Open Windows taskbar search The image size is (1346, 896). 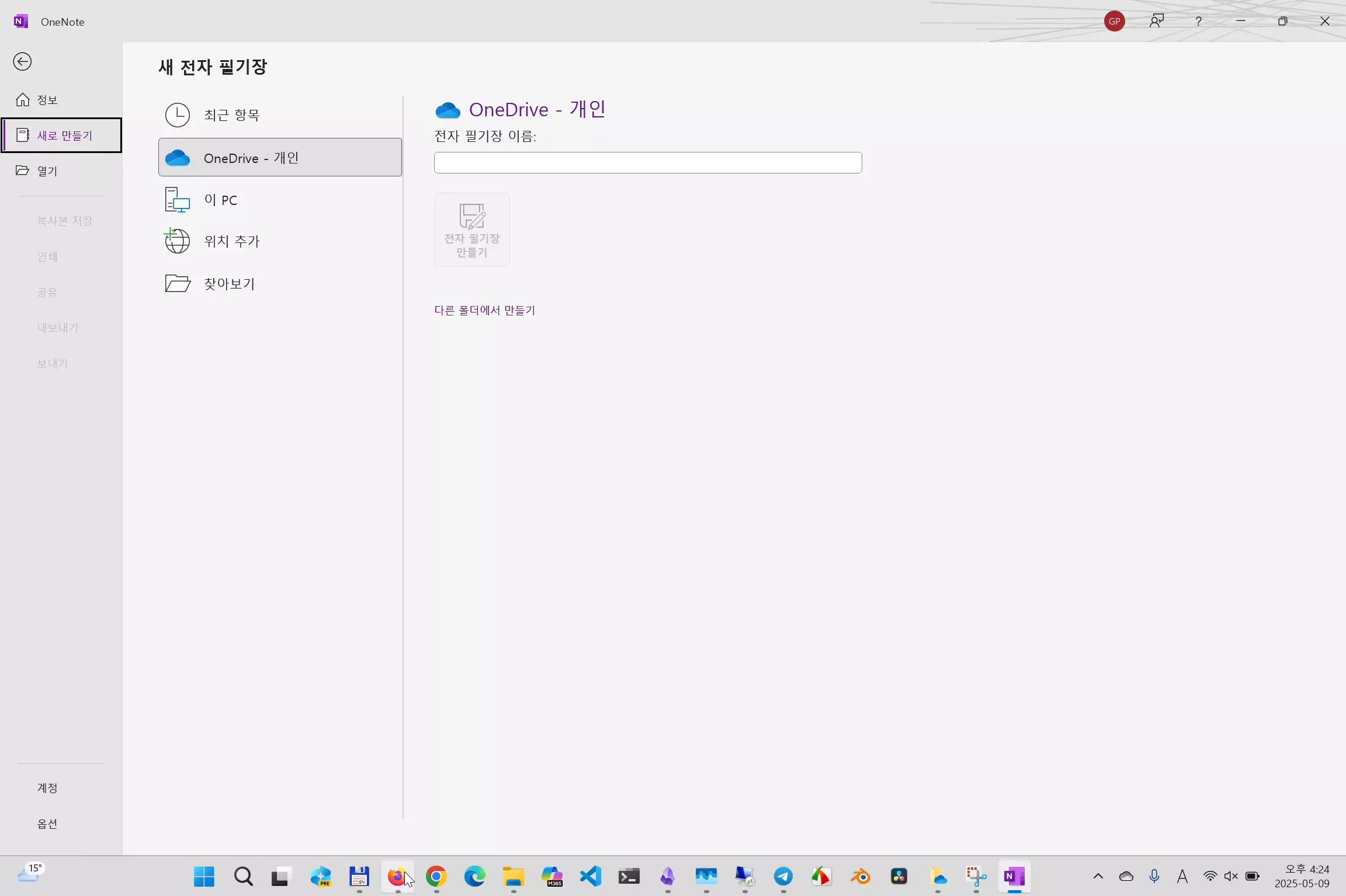[243, 877]
